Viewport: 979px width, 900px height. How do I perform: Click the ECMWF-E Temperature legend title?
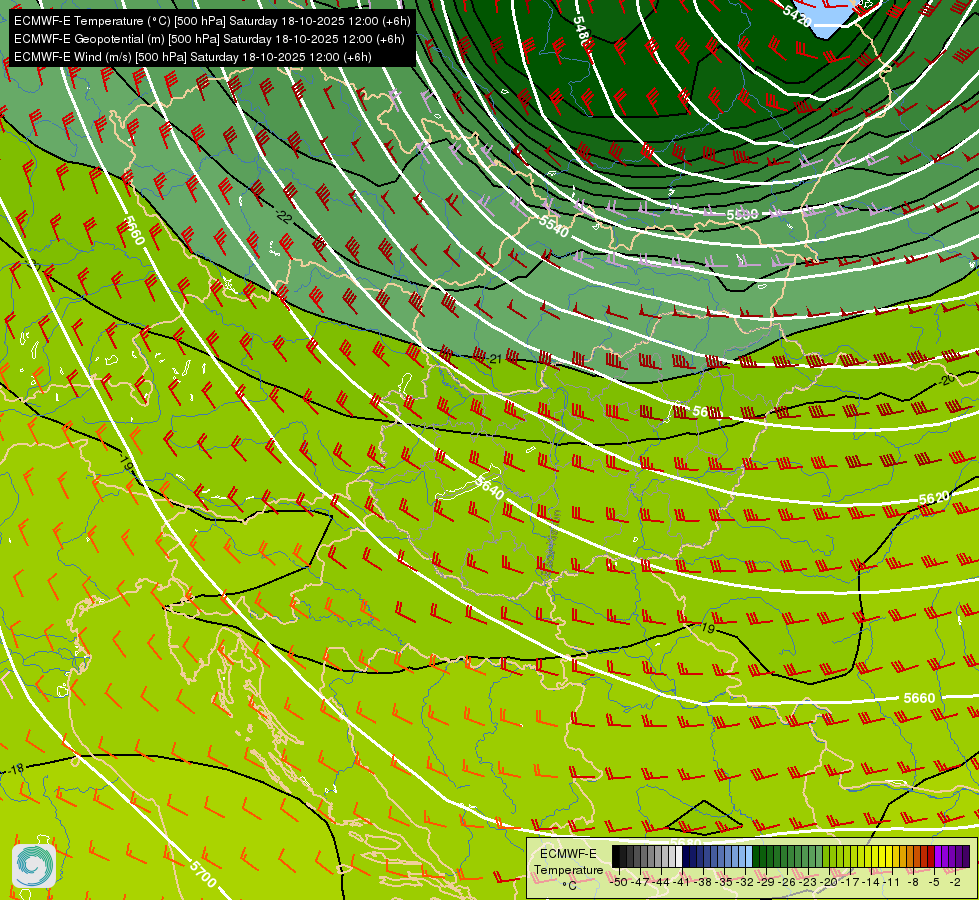[569, 861]
